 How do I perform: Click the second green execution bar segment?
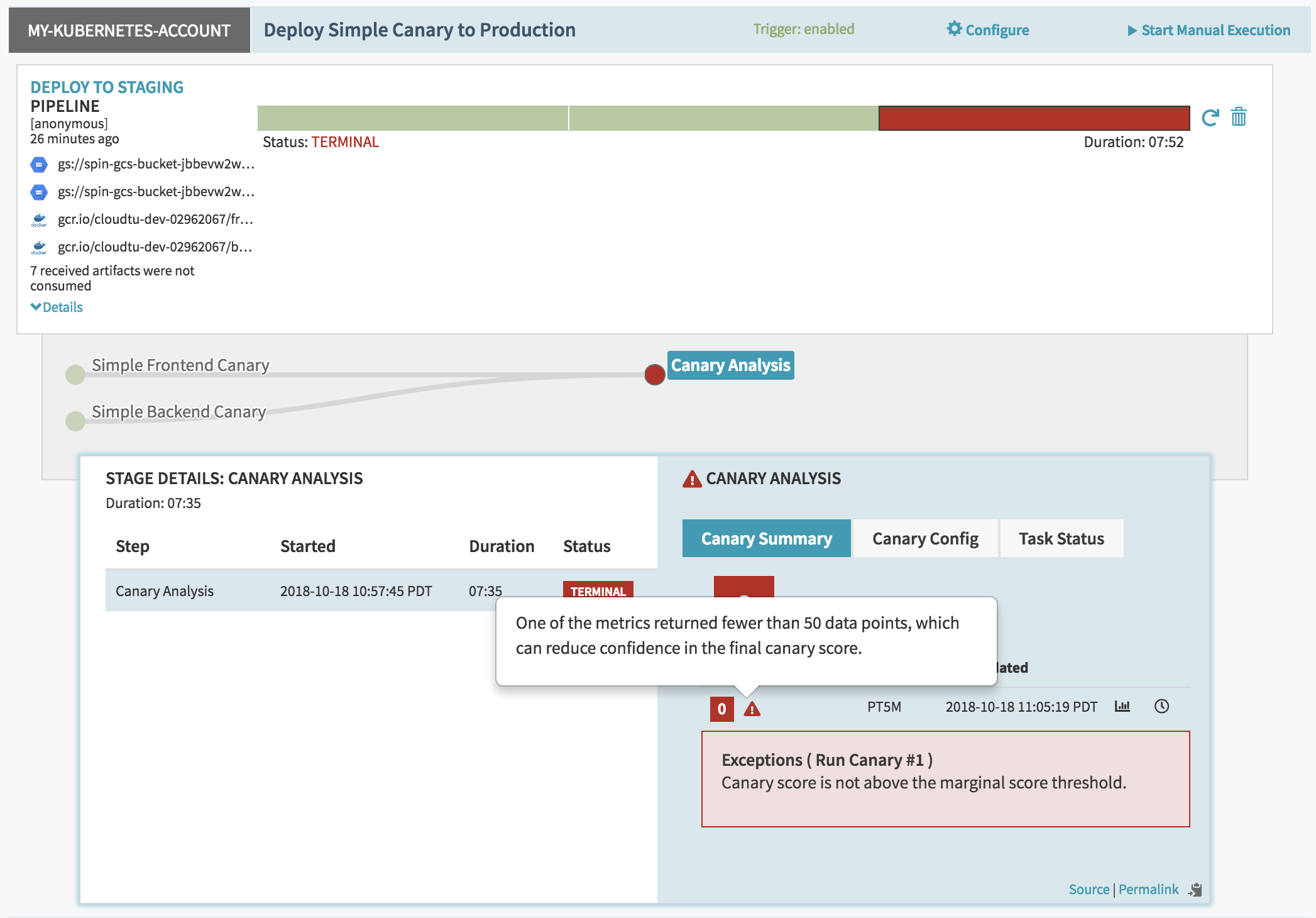(x=723, y=118)
